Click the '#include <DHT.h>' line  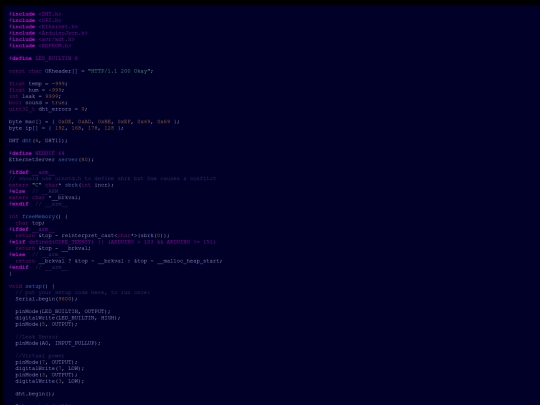pos(35,14)
